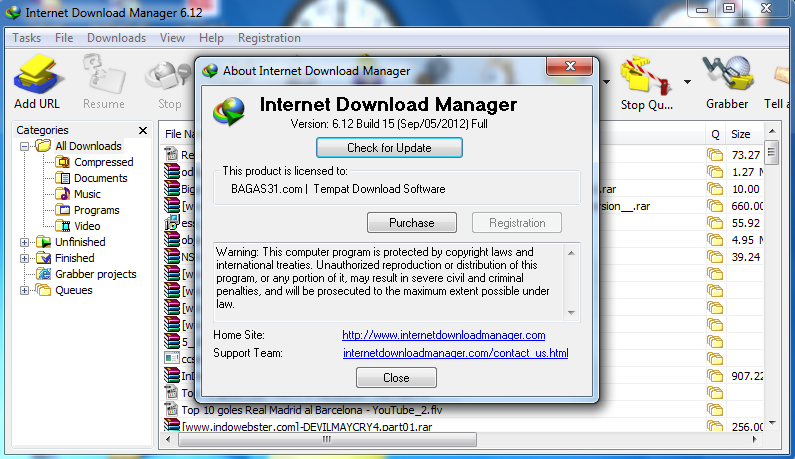Click the download list scroll down arrow
This screenshot has height=459, width=795.
[x=772, y=423]
